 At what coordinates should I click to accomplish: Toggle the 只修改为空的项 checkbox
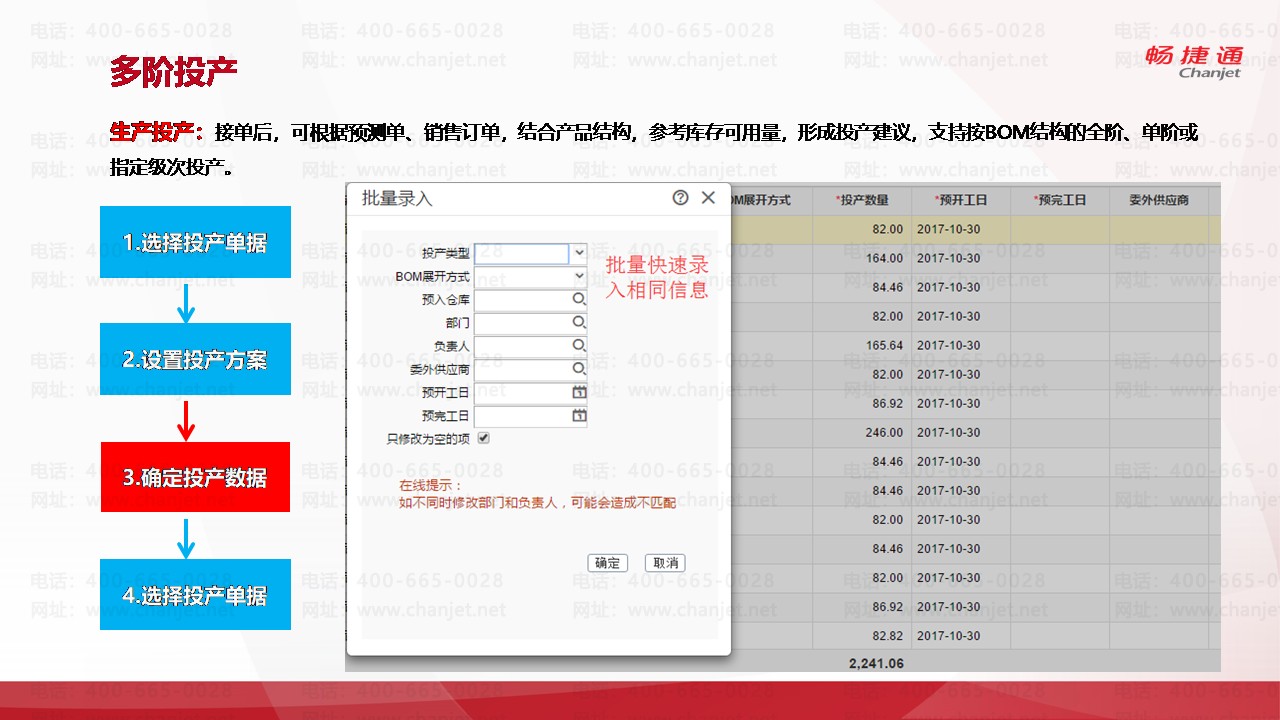pos(484,438)
